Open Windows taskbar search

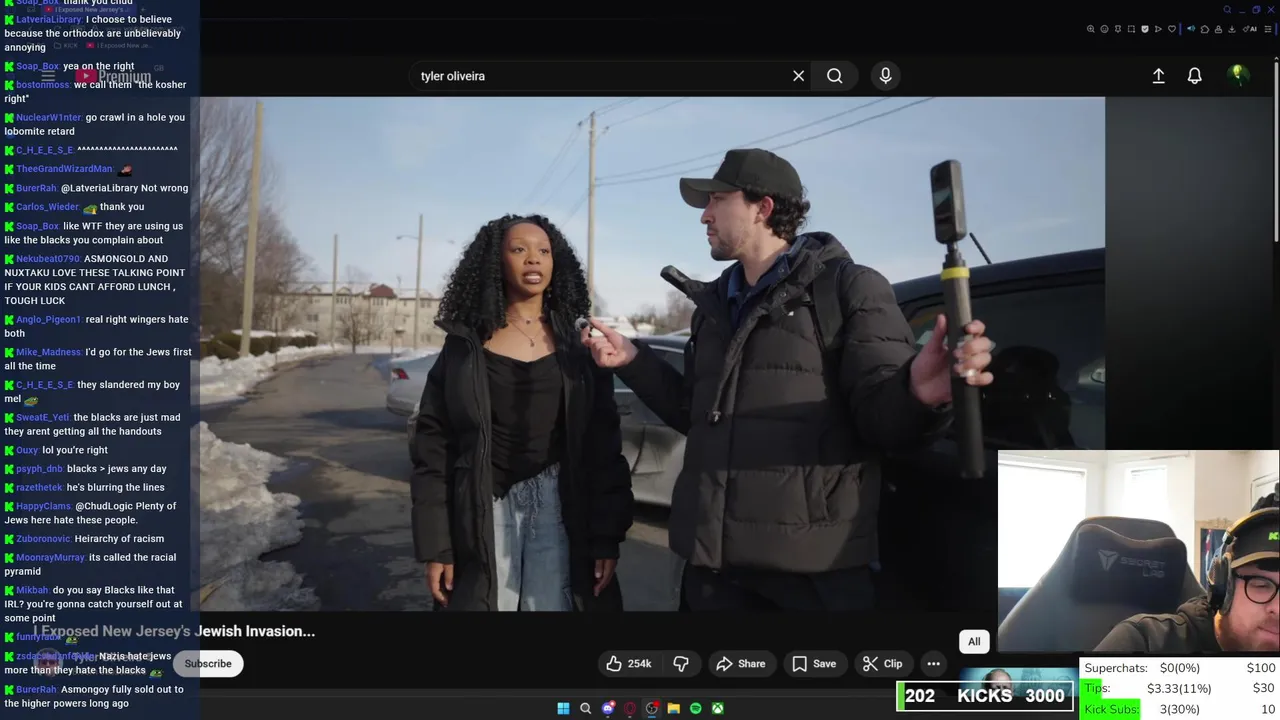coord(586,708)
